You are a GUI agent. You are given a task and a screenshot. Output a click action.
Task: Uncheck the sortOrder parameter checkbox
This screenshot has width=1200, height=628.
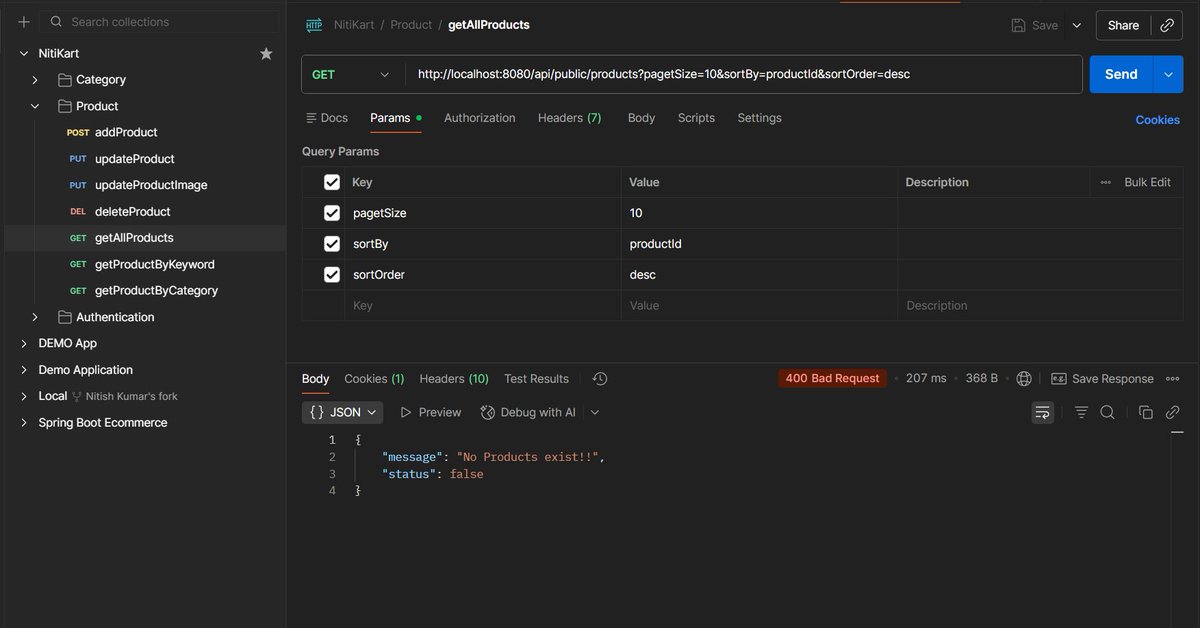[x=332, y=274]
